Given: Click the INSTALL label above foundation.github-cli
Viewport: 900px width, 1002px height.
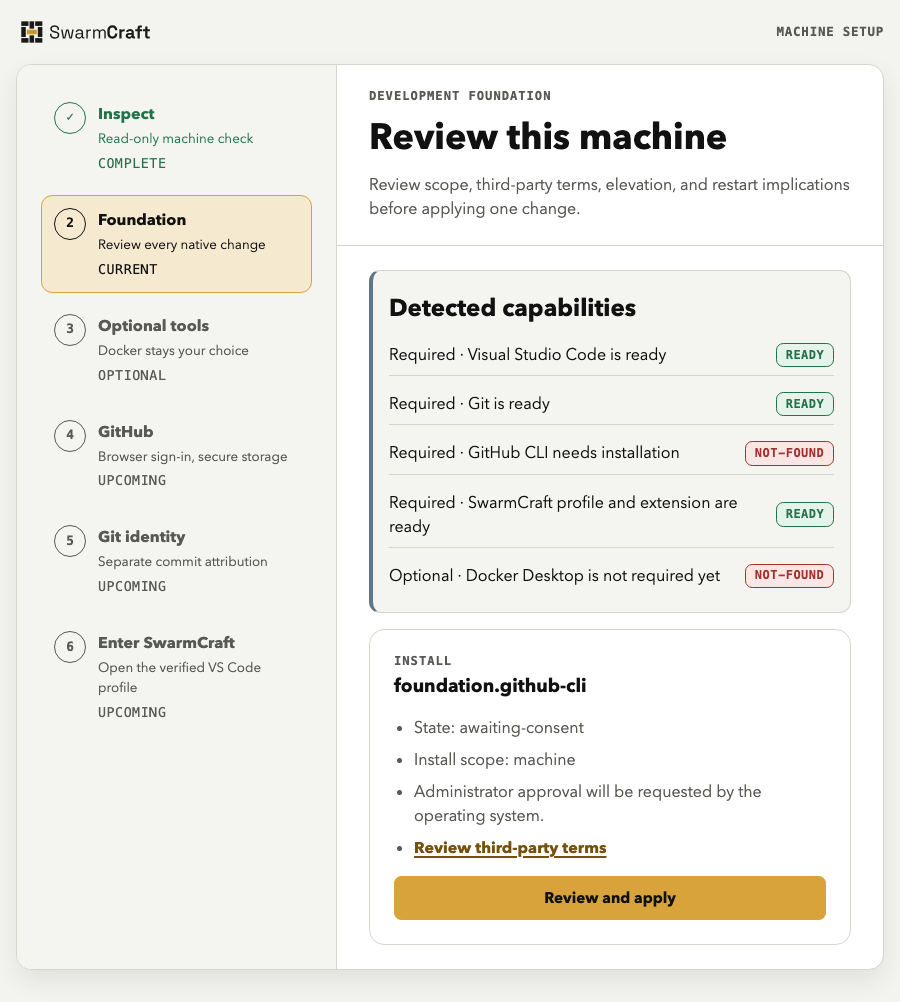Looking at the screenshot, I should point(423,661).
